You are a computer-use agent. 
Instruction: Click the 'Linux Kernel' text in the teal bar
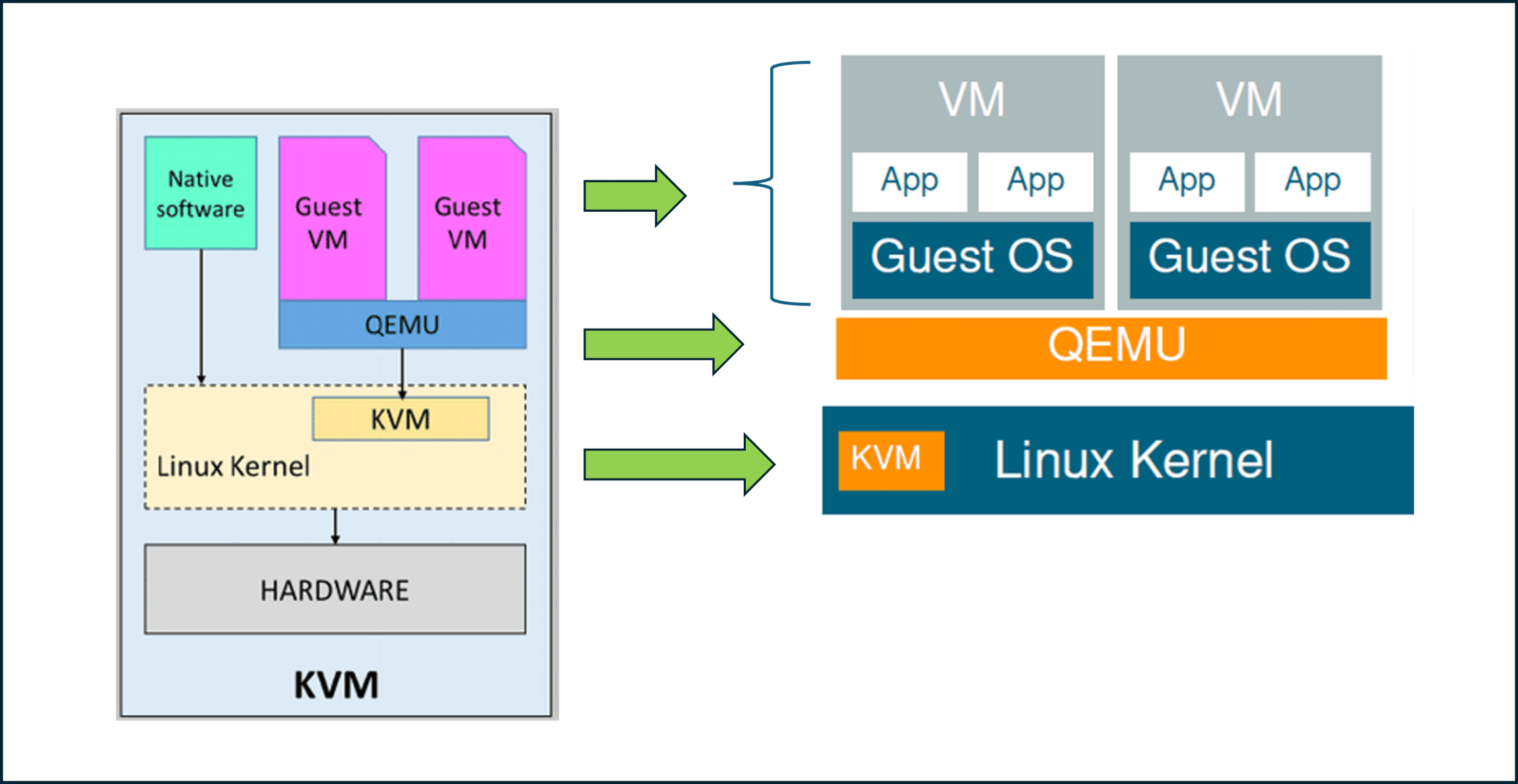point(1134,460)
